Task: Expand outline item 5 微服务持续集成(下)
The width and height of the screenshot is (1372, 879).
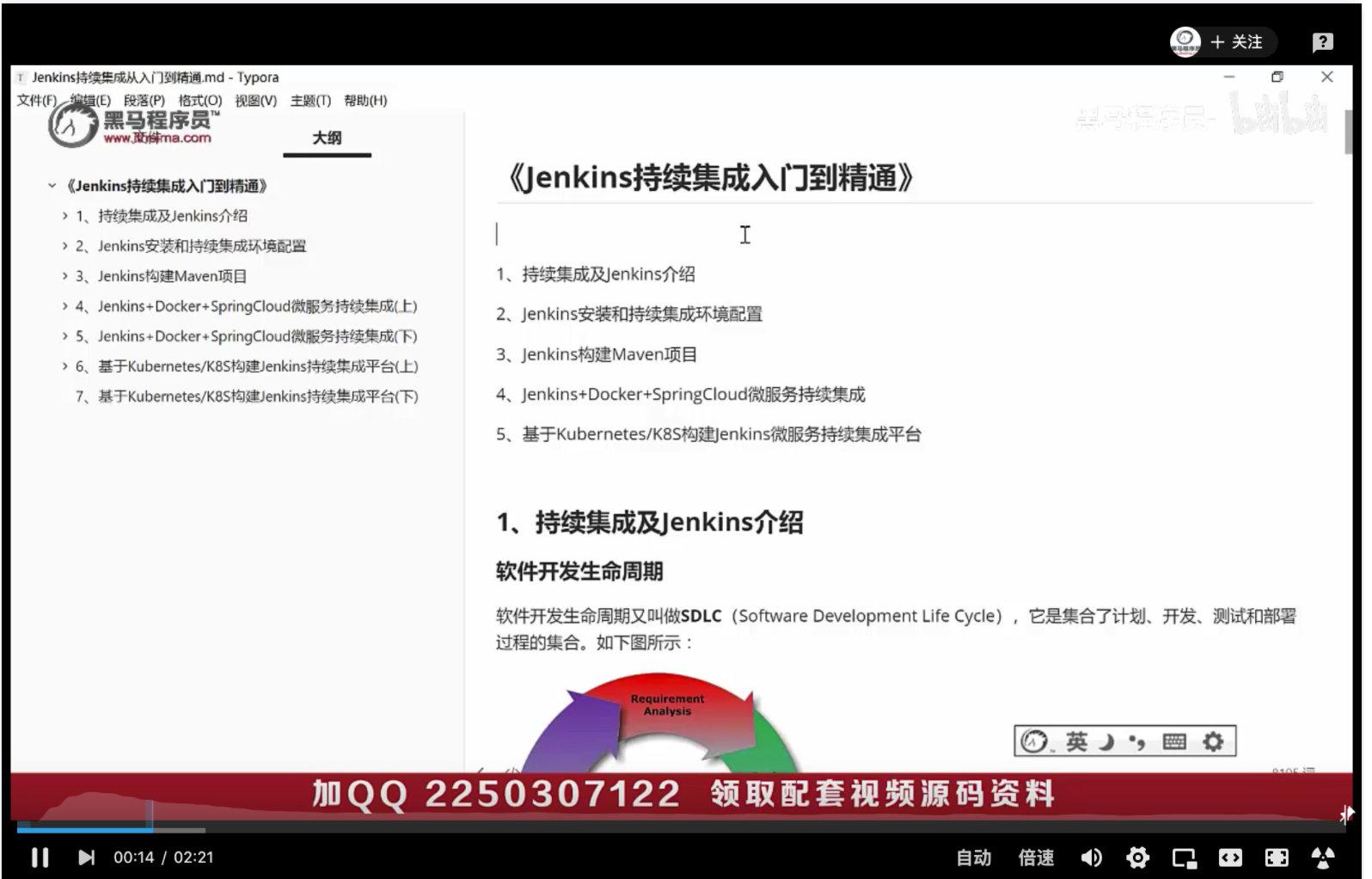Action: (64, 336)
